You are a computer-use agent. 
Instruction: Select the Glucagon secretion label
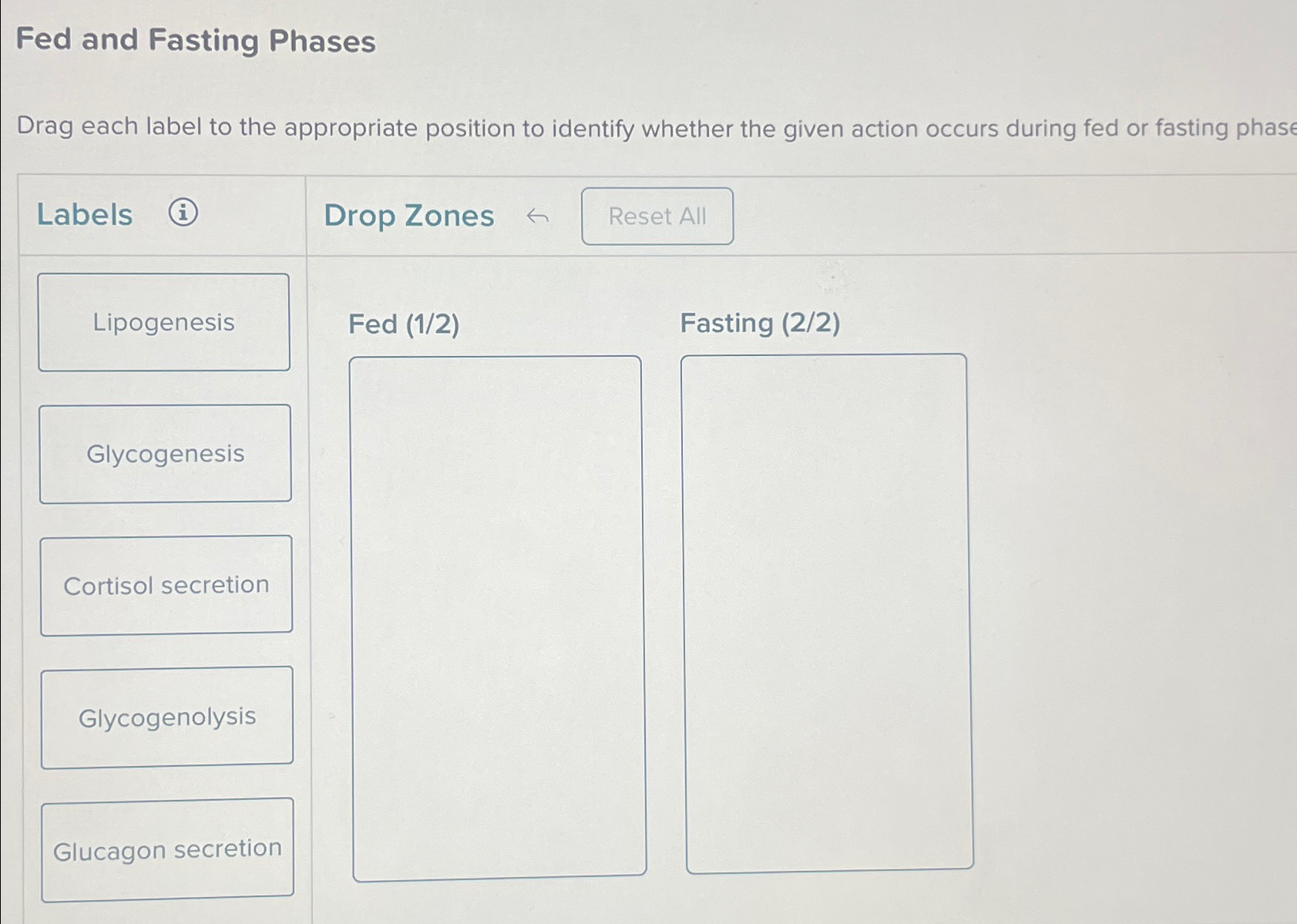169,849
